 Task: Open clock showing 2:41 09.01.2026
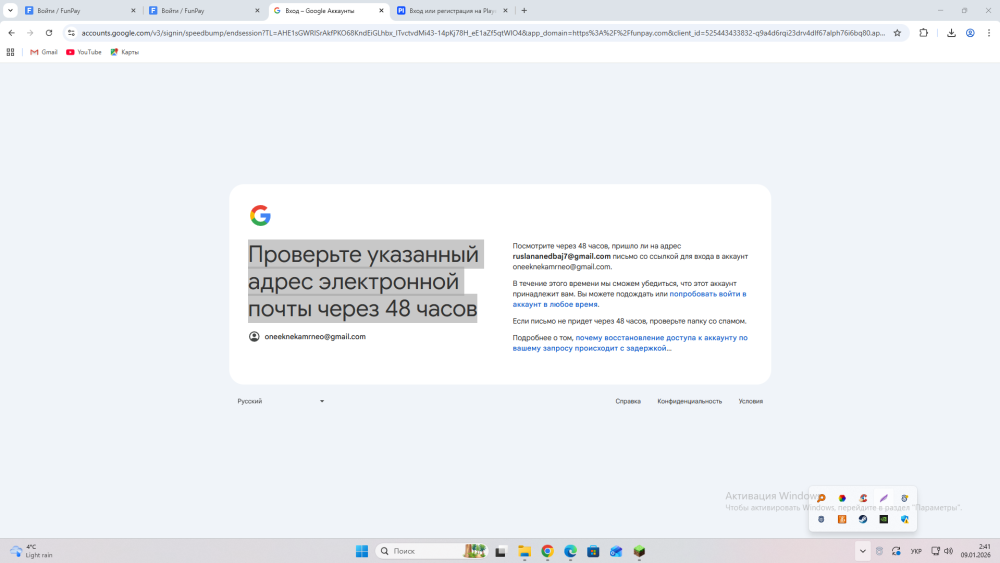click(976, 551)
